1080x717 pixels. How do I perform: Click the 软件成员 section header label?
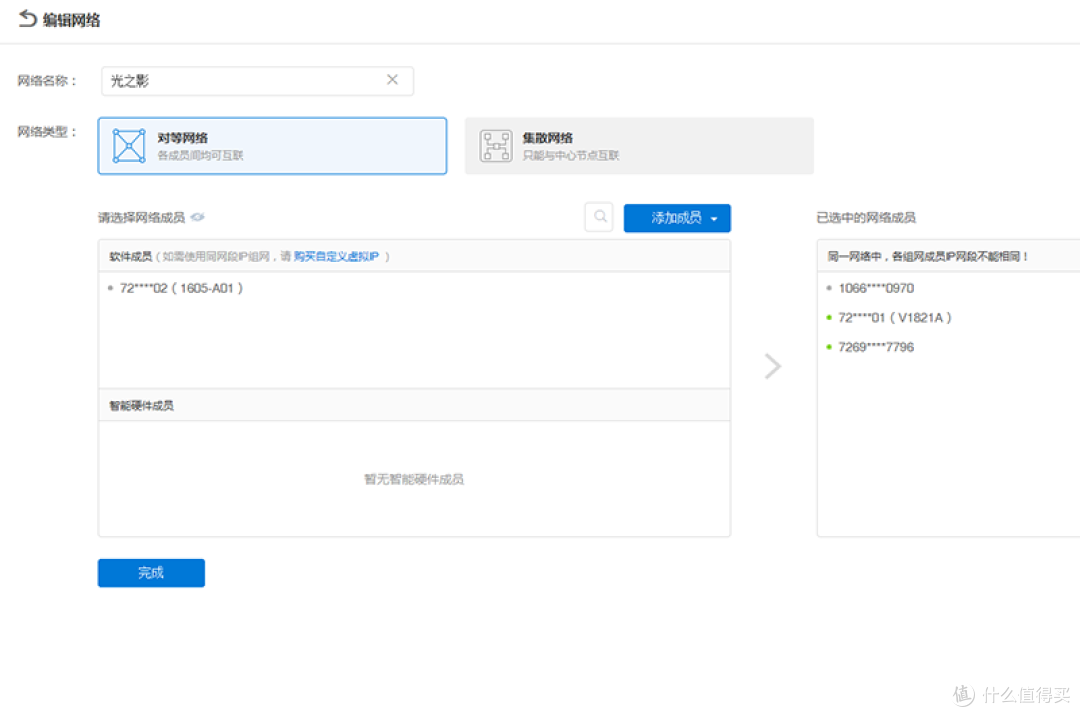(x=130, y=256)
